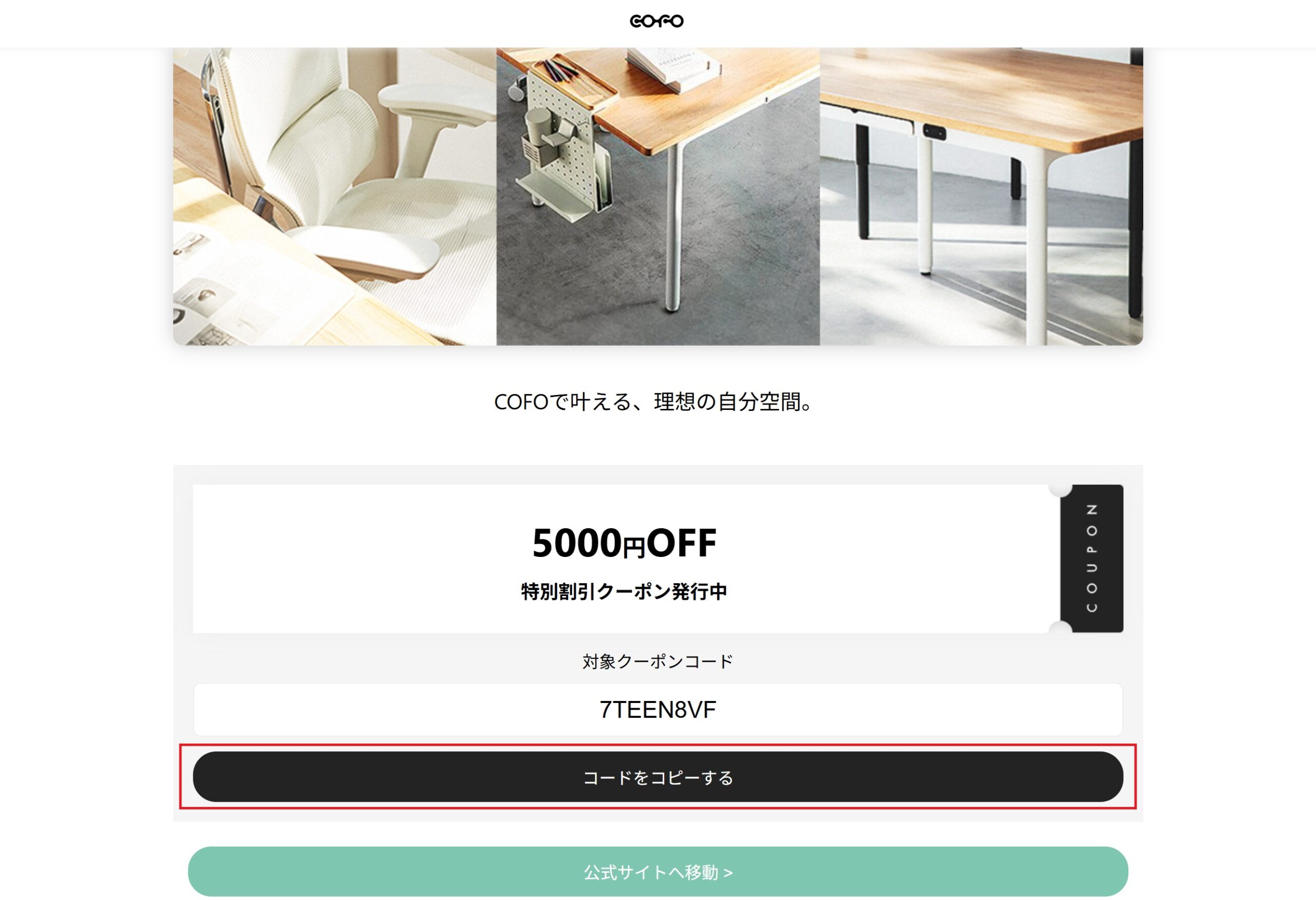Click the 対象クーポンコード label
This screenshot has height=900, width=1316.
pyautogui.click(x=657, y=661)
